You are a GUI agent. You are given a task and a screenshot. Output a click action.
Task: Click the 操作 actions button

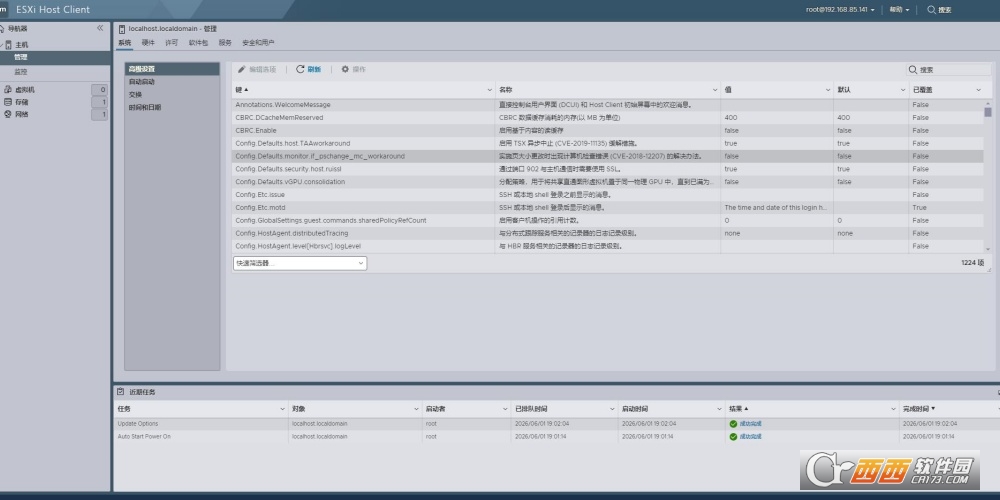(x=353, y=69)
